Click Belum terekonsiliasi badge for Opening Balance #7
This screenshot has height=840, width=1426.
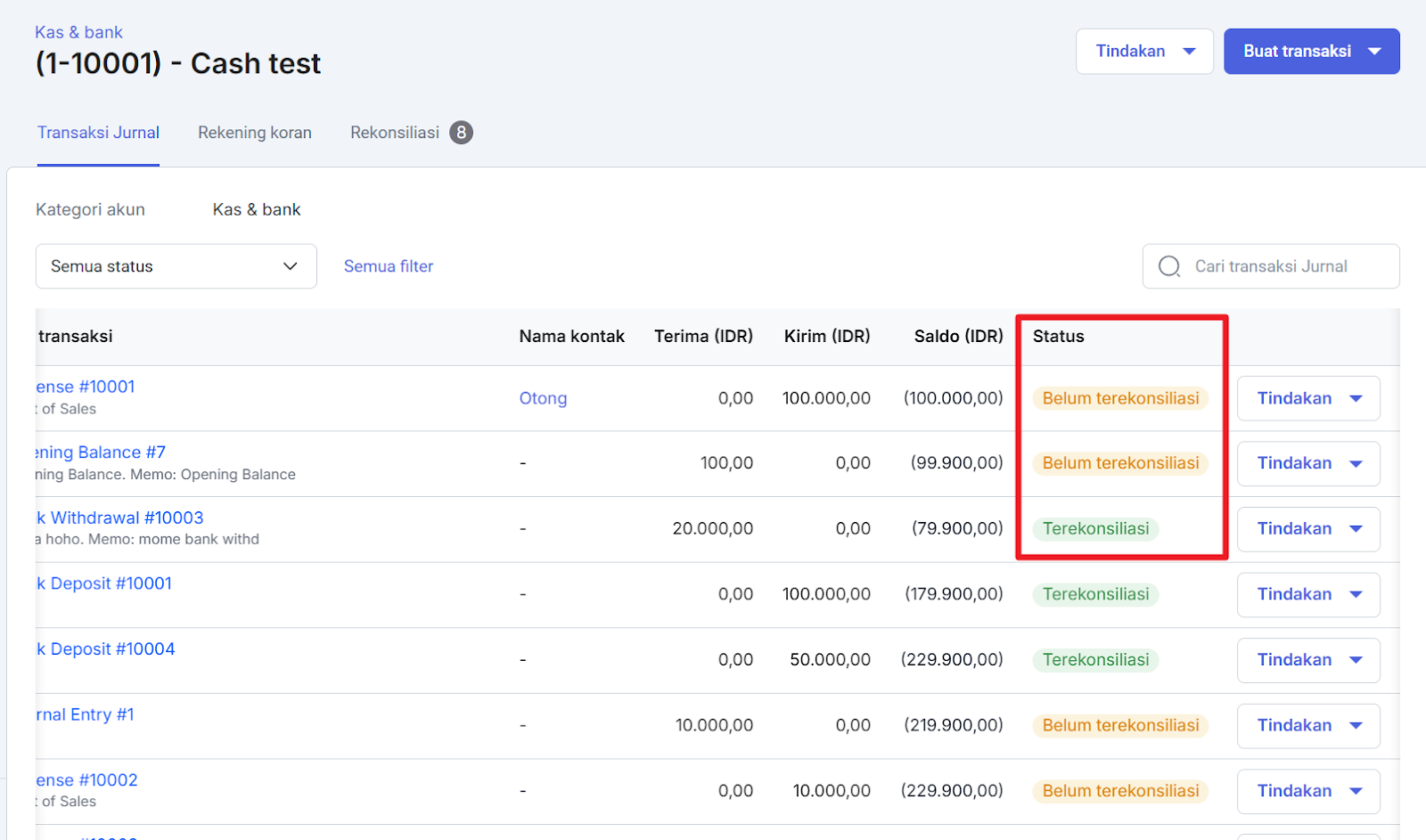(x=1120, y=463)
